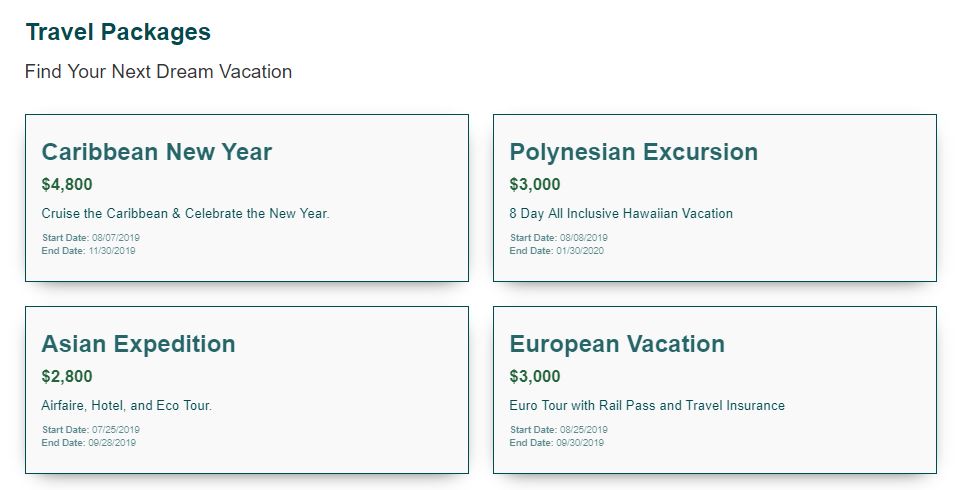Click the Travel Packages page heading
Viewport: 964px width, 490px height.
[118, 32]
